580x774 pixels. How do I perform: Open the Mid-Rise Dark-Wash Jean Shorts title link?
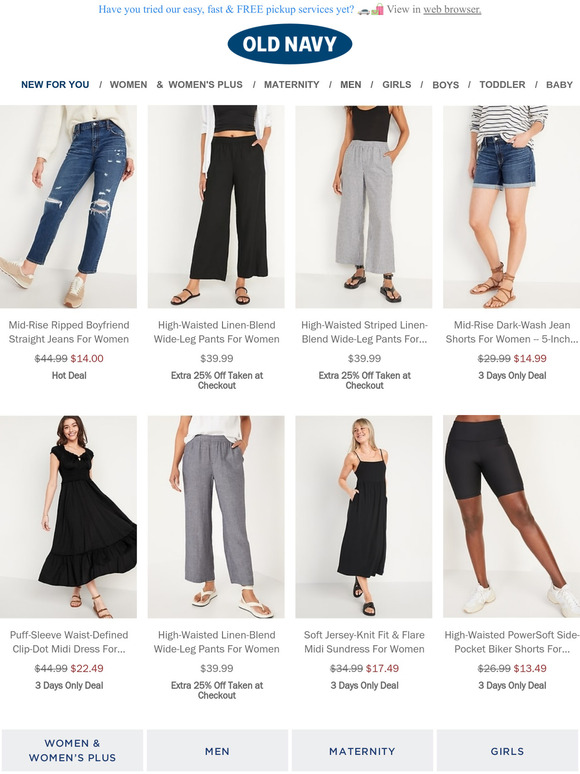pos(512,332)
